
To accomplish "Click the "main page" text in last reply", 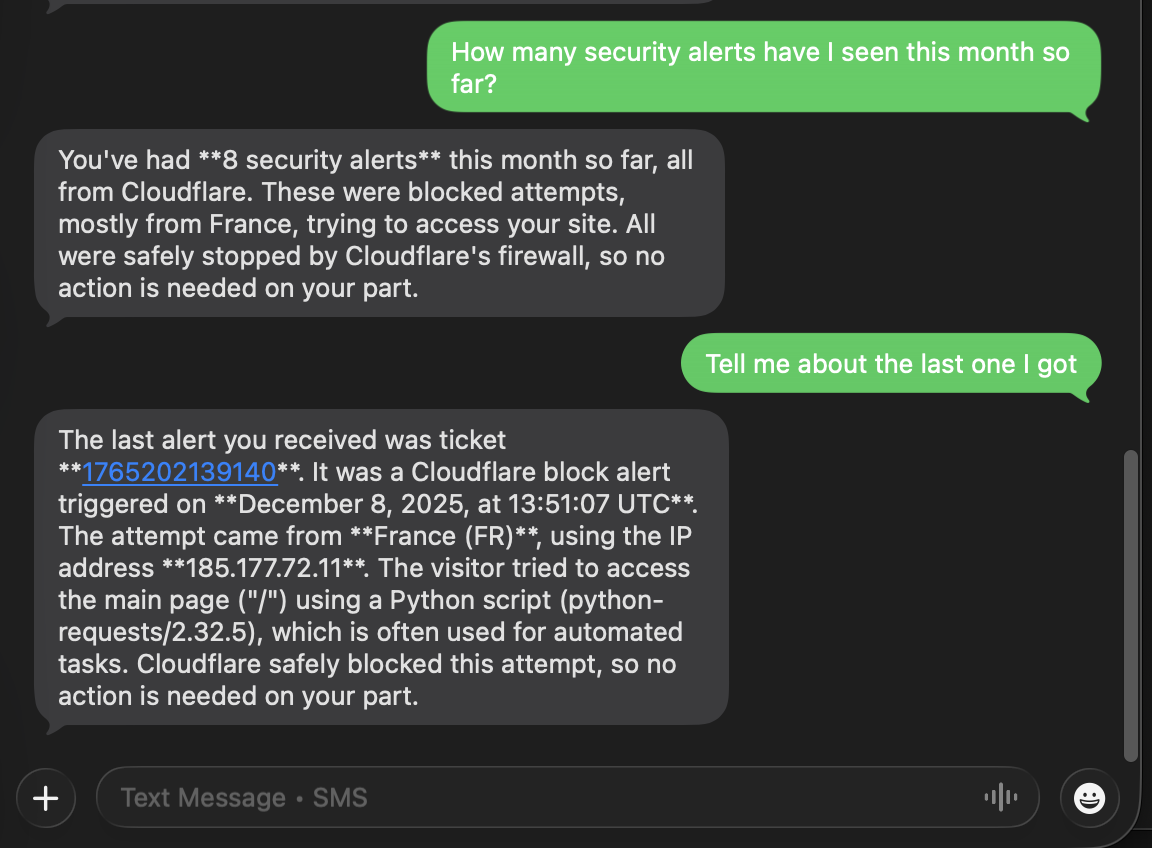I will pos(149,600).
